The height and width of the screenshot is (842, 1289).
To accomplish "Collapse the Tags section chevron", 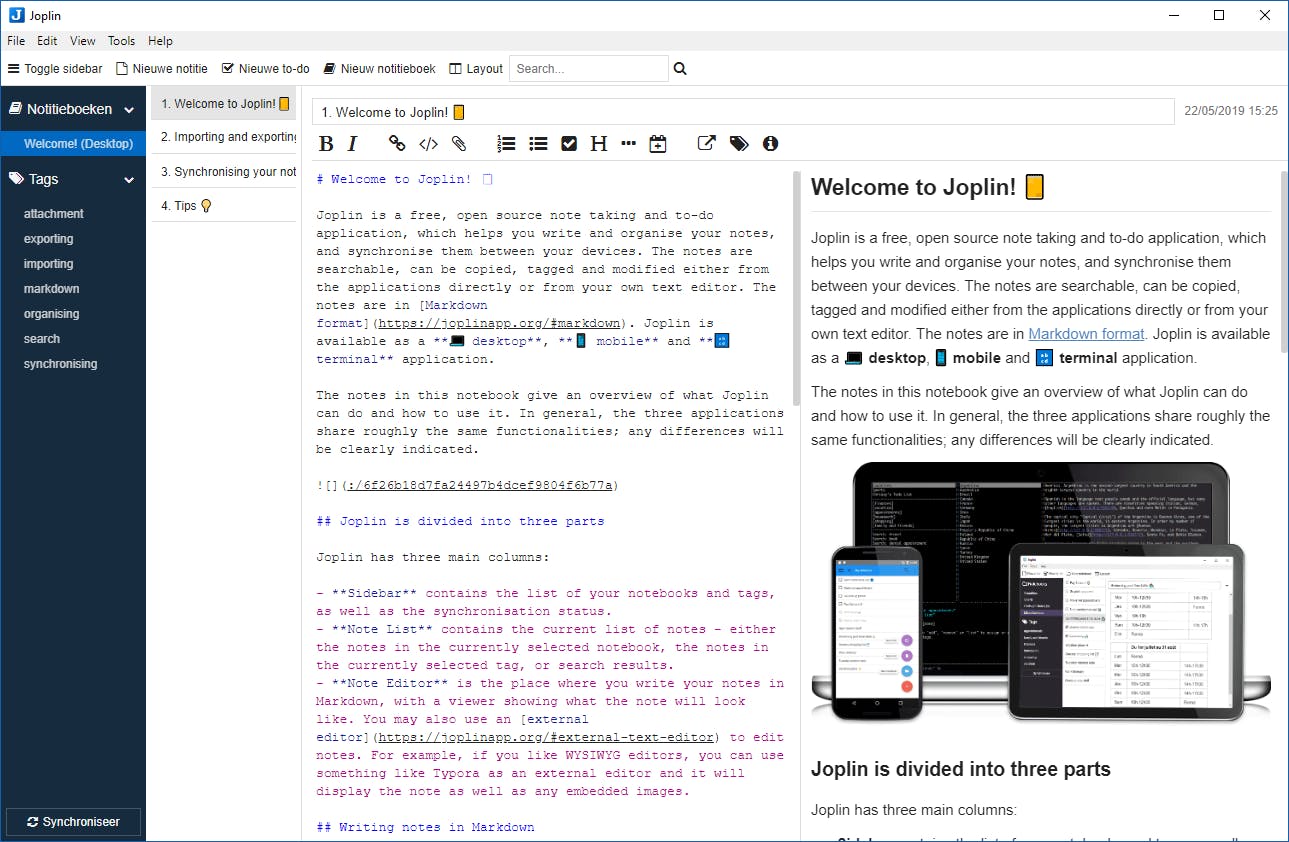I will (x=129, y=180).
